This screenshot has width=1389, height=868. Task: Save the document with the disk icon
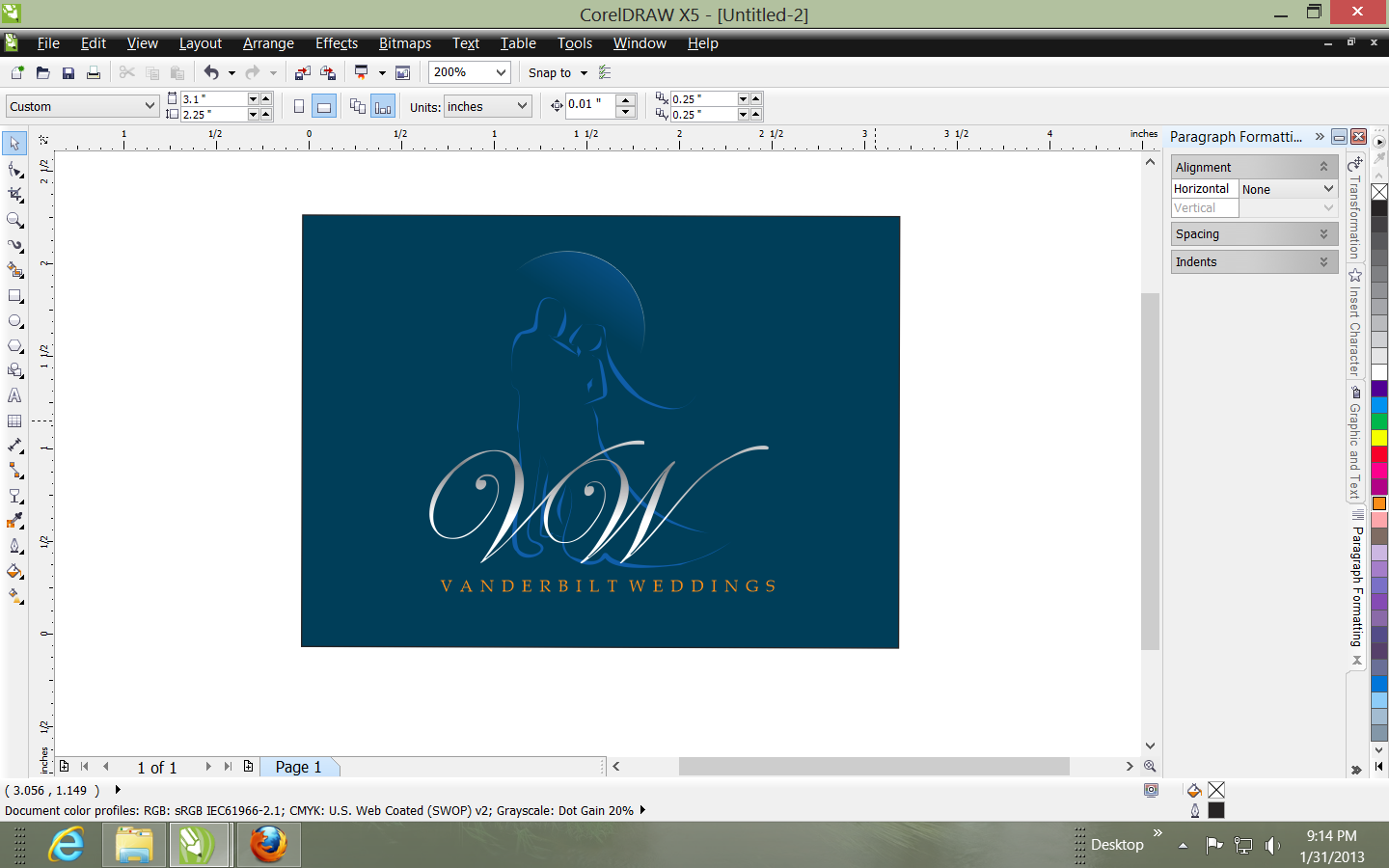click(x=68, y=73)
